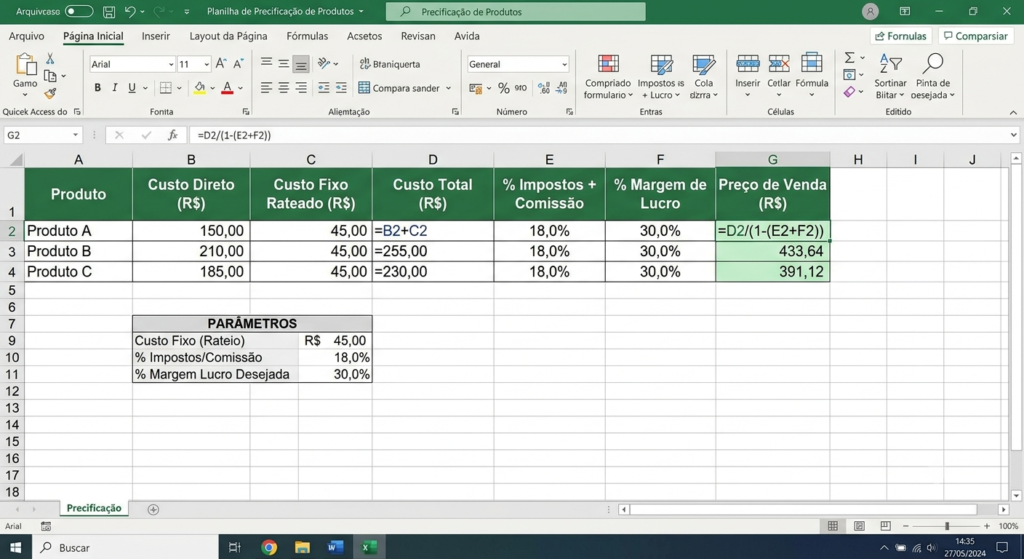Viewport: 1024px width, 559px height.
Task: Open Word from the taskbar
Action: [335, 547]
